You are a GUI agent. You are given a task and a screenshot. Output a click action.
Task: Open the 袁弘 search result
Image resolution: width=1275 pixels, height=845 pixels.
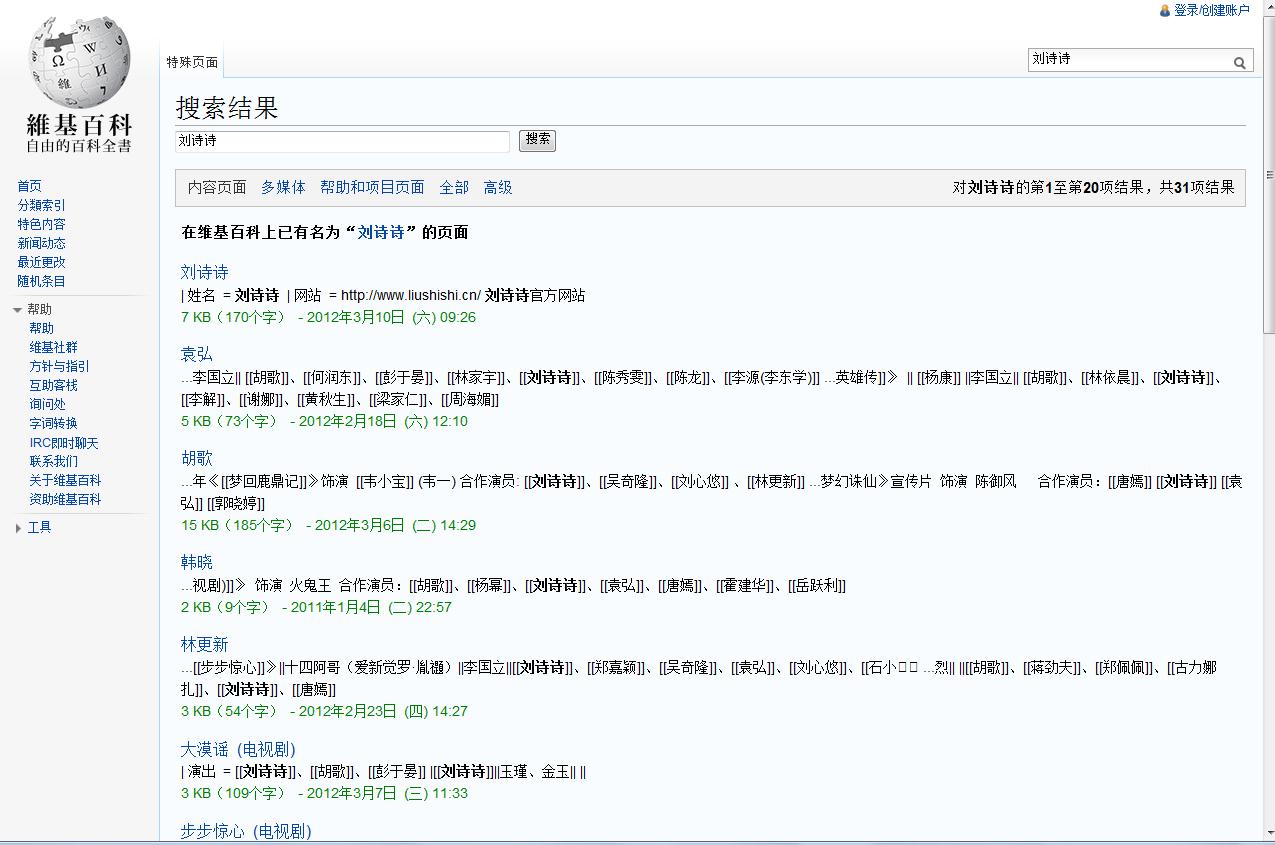click(x=197, y=354)
